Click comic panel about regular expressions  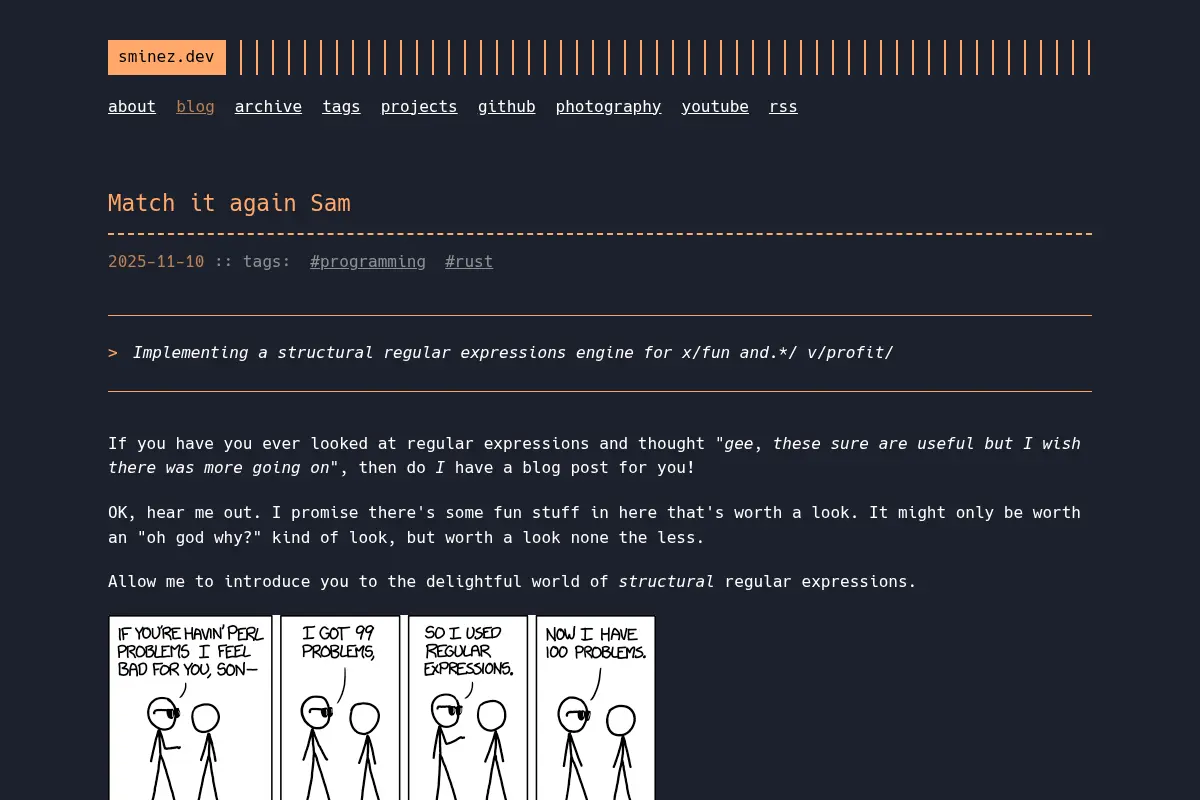click(x=468, y=707)
